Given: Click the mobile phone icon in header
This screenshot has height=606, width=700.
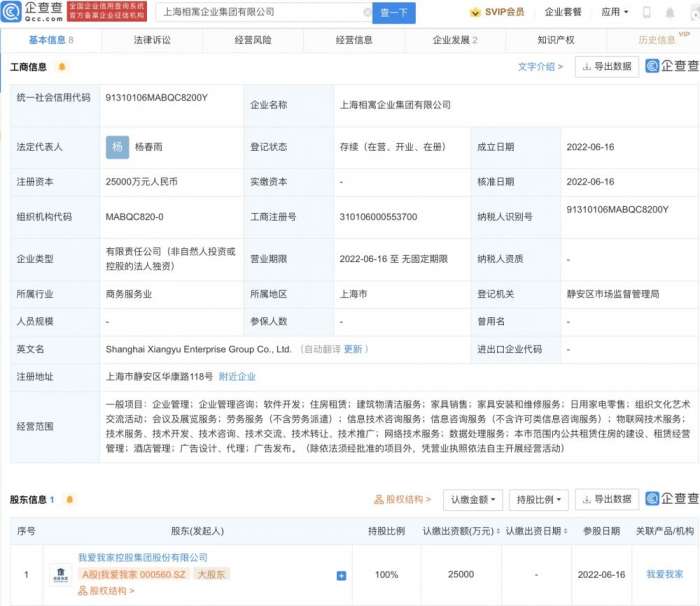Looking at the screenshot, I should (645, 13).
